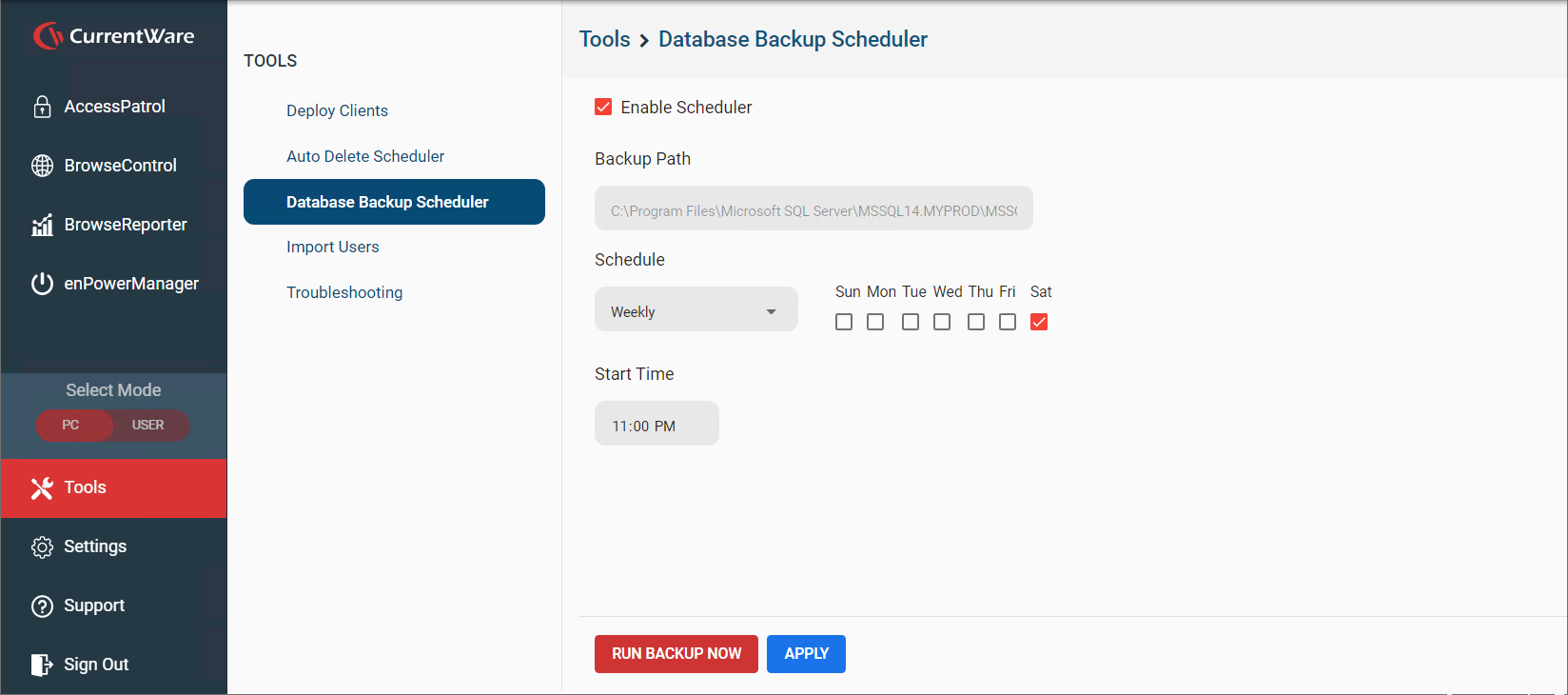This screenshot has height=695, width=1568.
Task: Click the Settings gear icon
Action: (x=42, y=546)
